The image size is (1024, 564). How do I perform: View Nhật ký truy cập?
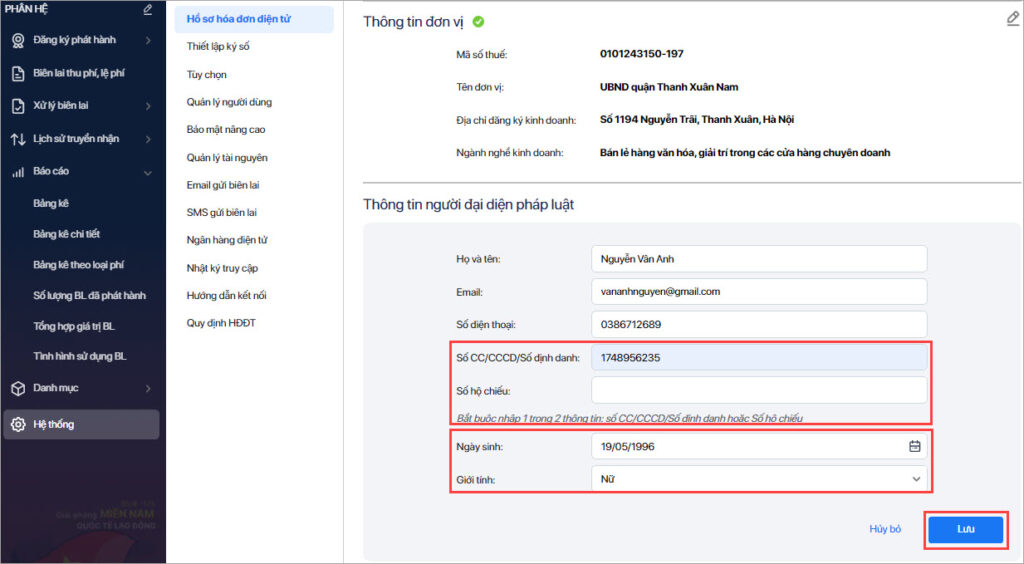click(222, 268)
